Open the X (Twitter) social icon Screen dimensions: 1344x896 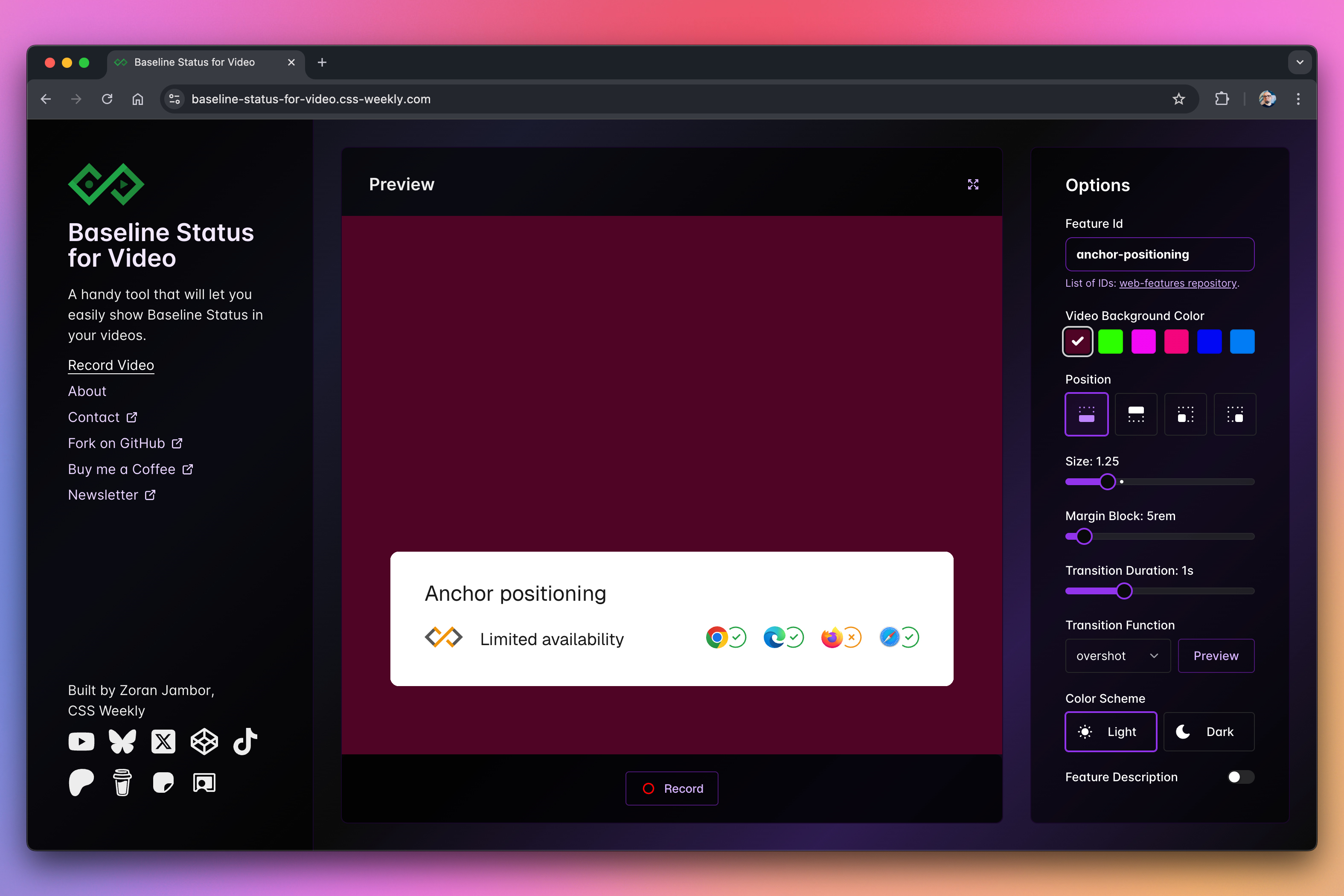click(163, 742)
